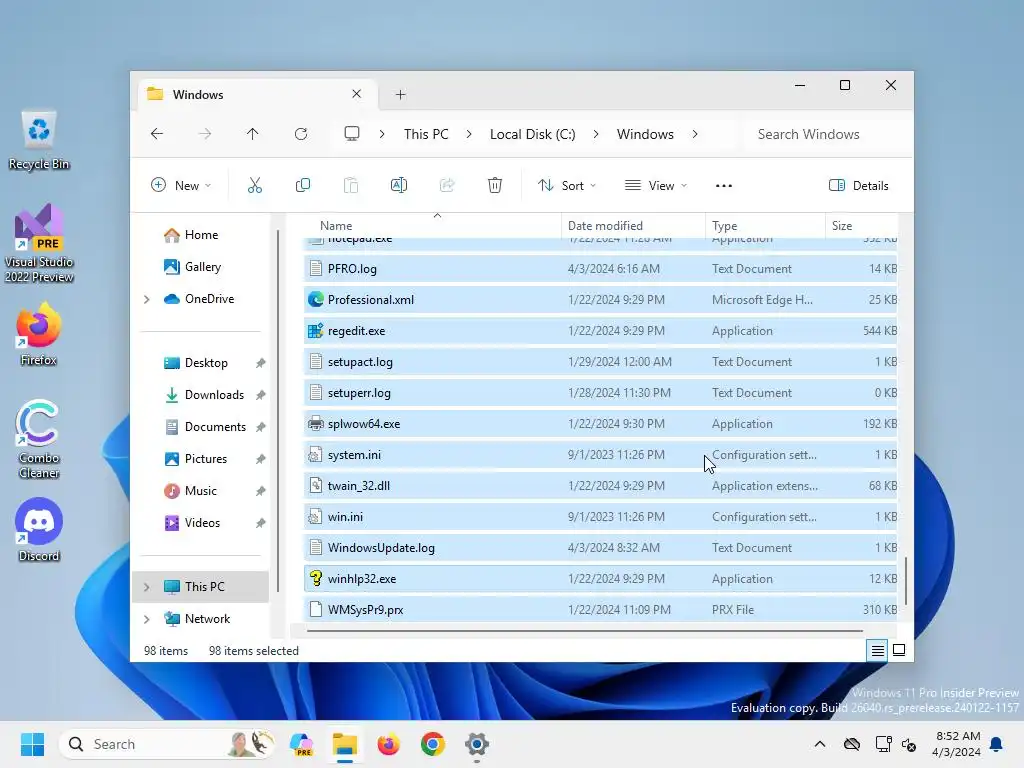Close the Windows tab
This screenshot has height=768, width=1024.
357,94
